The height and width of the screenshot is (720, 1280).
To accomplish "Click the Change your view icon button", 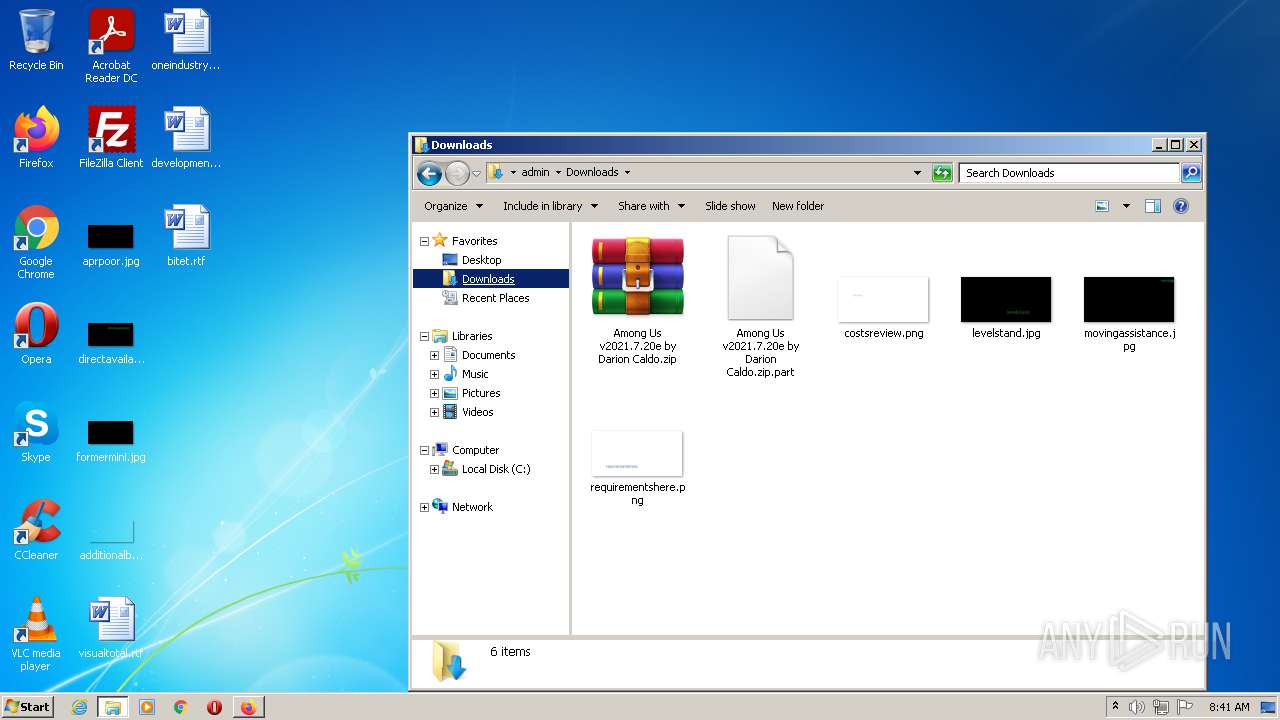I will (x=1102, y=206).
